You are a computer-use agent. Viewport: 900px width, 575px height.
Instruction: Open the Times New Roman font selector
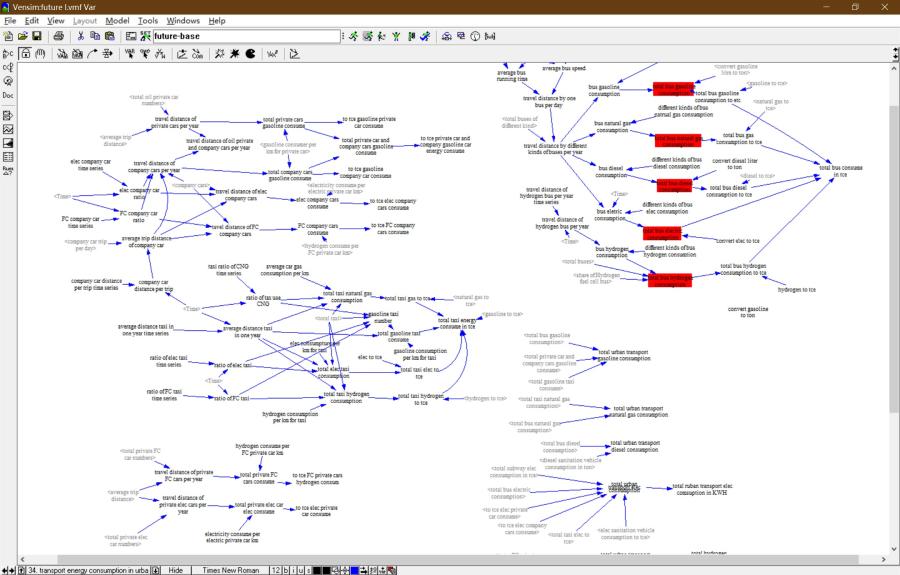(x=230, y=569)
